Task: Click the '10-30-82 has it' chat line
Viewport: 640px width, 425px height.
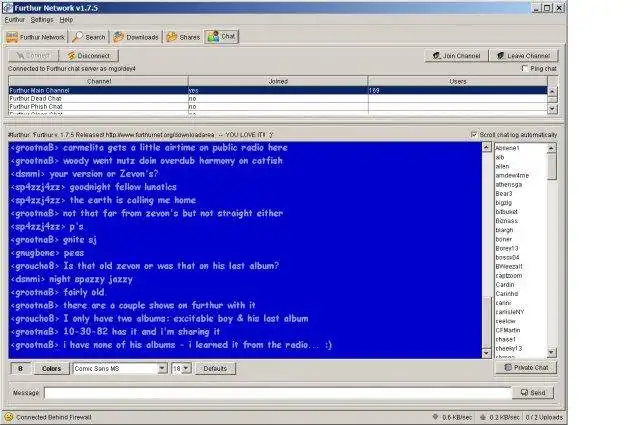Action: [x=115, y=332]
